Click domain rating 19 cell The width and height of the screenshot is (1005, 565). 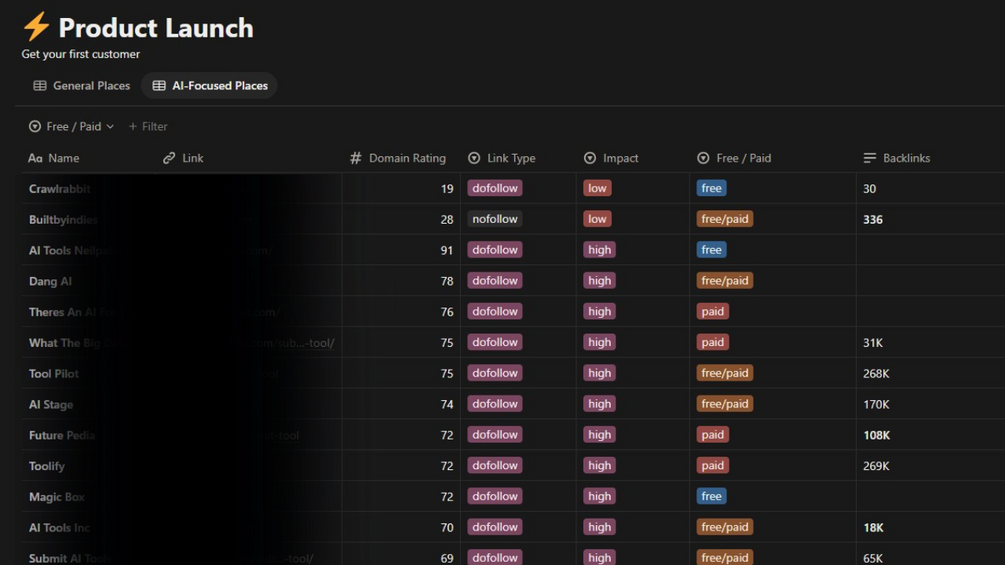pos(401,188)
